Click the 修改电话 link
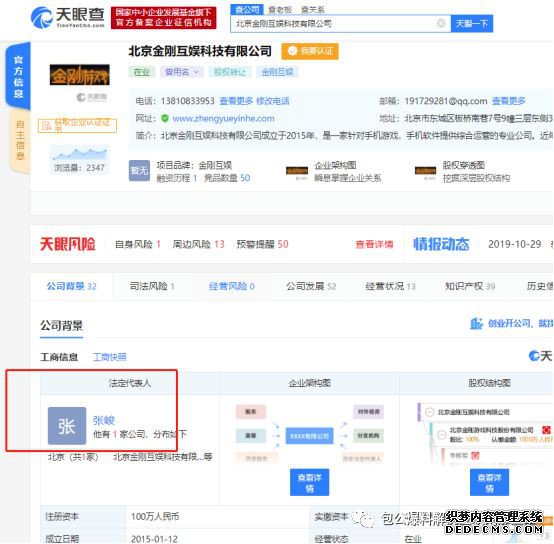The width and height of the screenshot is (554, 544). [x=272, y=101]
